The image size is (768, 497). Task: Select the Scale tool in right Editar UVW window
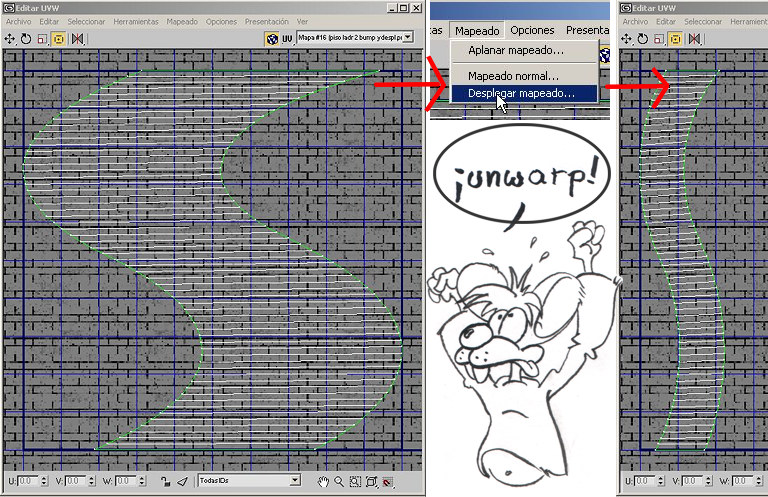[x=659, y=39]
